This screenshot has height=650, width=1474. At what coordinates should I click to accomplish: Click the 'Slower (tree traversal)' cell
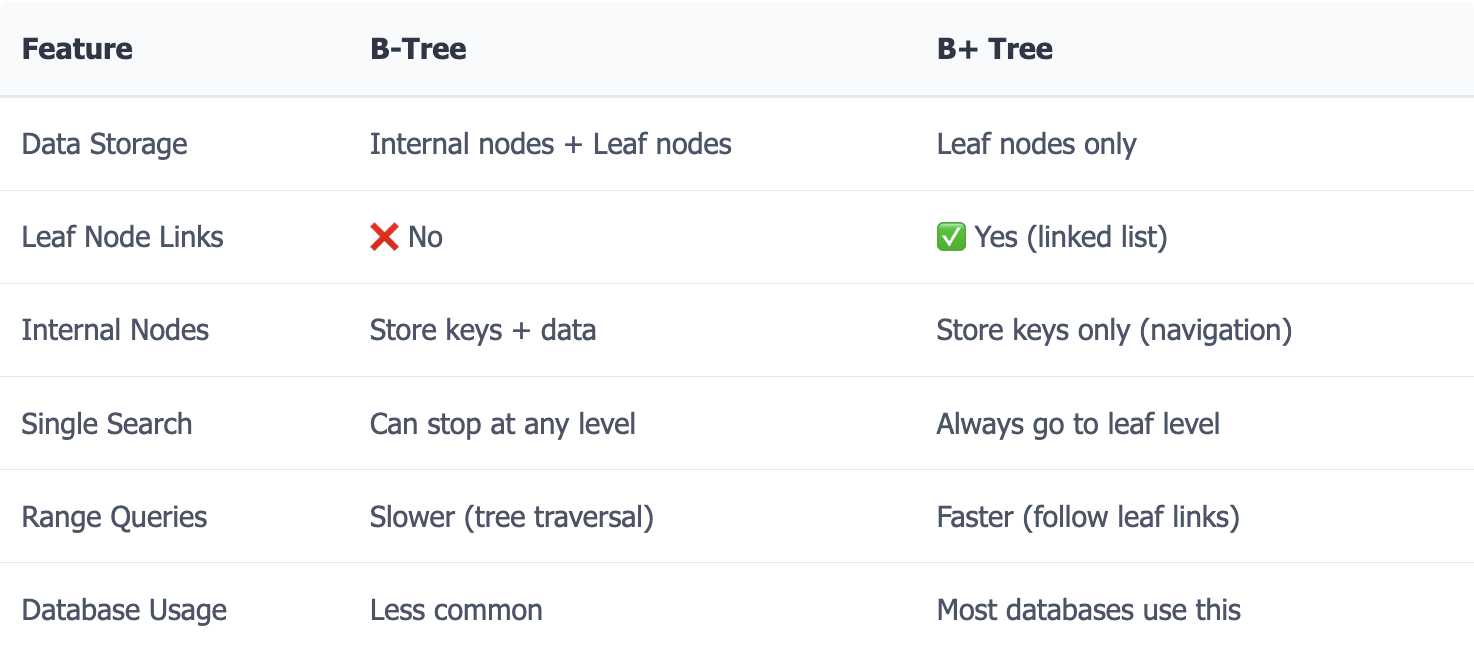[x=512, y=517]
